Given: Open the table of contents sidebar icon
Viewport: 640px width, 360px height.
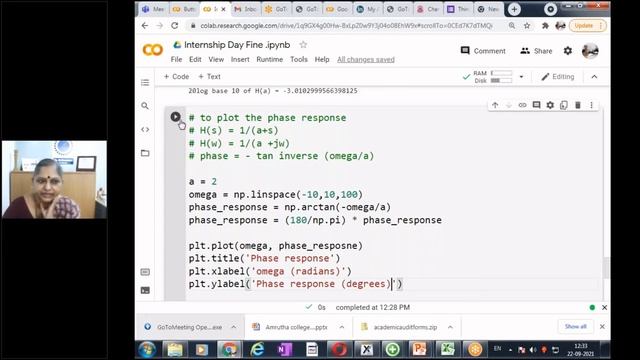Looking at the screenshot, I should 145,83.
